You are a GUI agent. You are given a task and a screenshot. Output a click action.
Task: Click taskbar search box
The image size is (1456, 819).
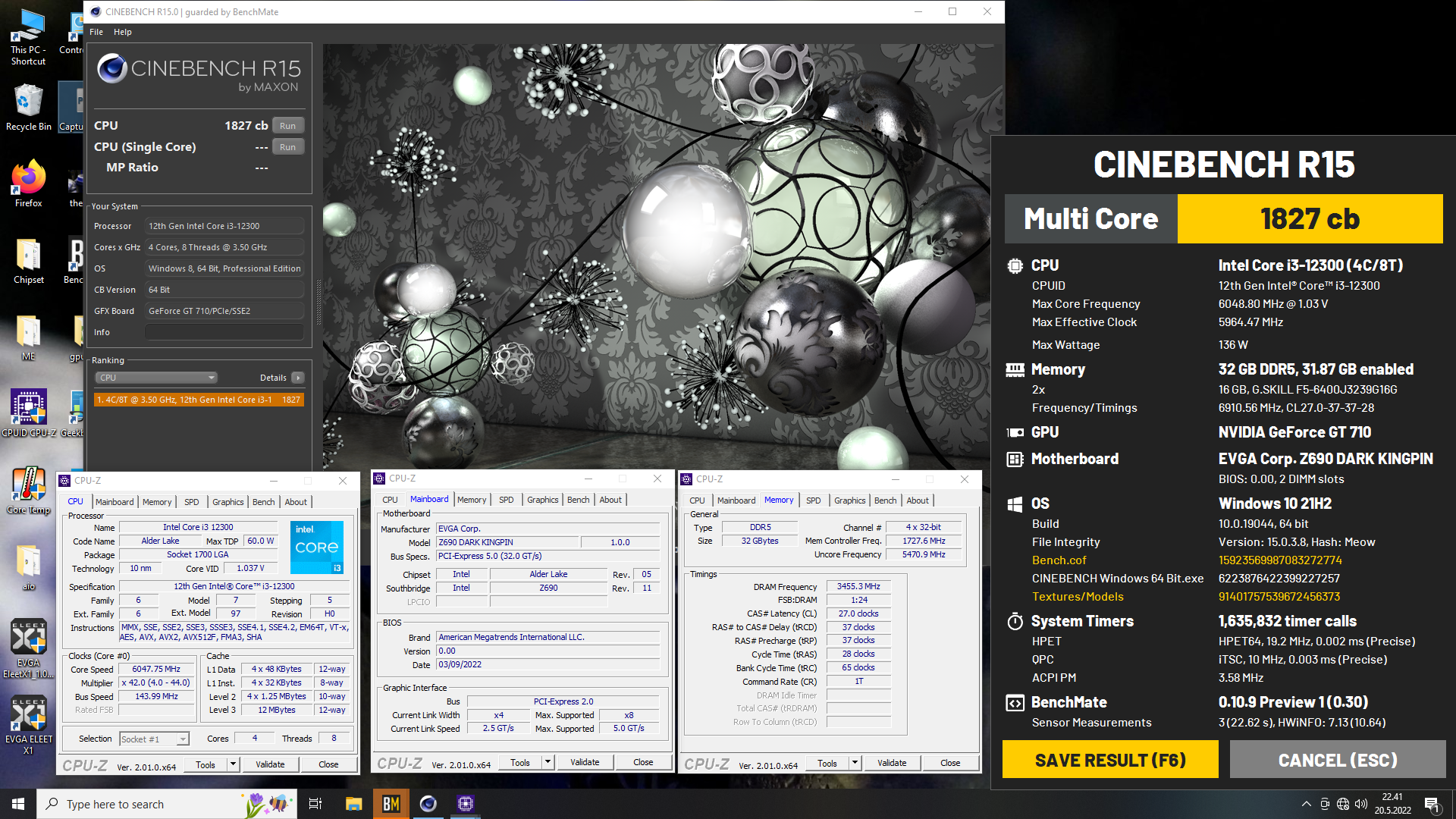click(x=167, y=804)
